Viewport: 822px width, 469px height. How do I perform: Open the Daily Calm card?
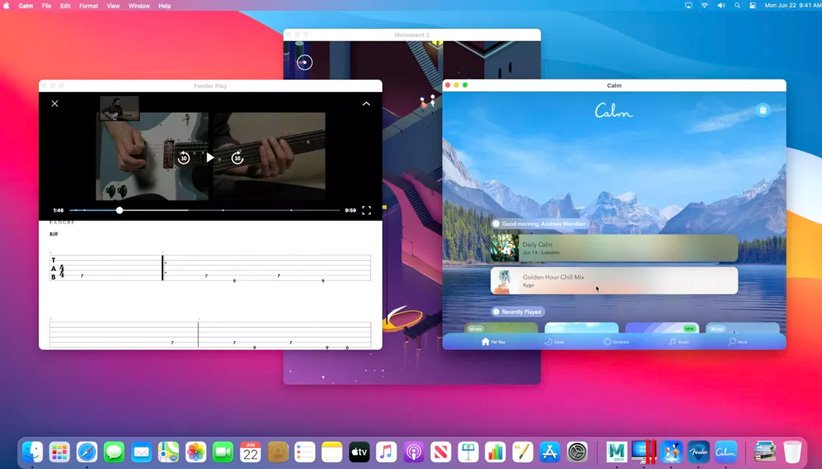[614, 248]
